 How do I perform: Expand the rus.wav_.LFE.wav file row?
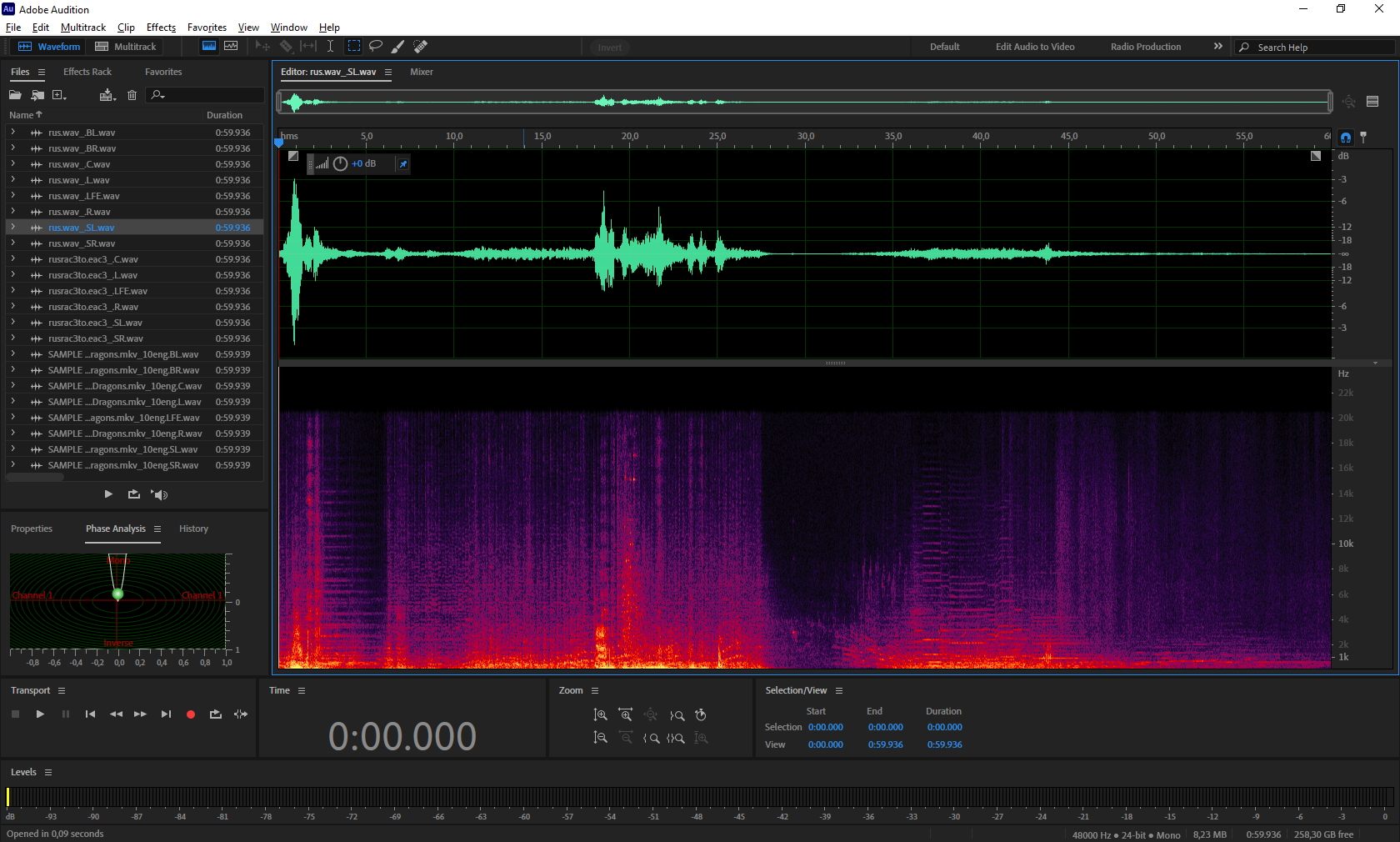[13, 196]
